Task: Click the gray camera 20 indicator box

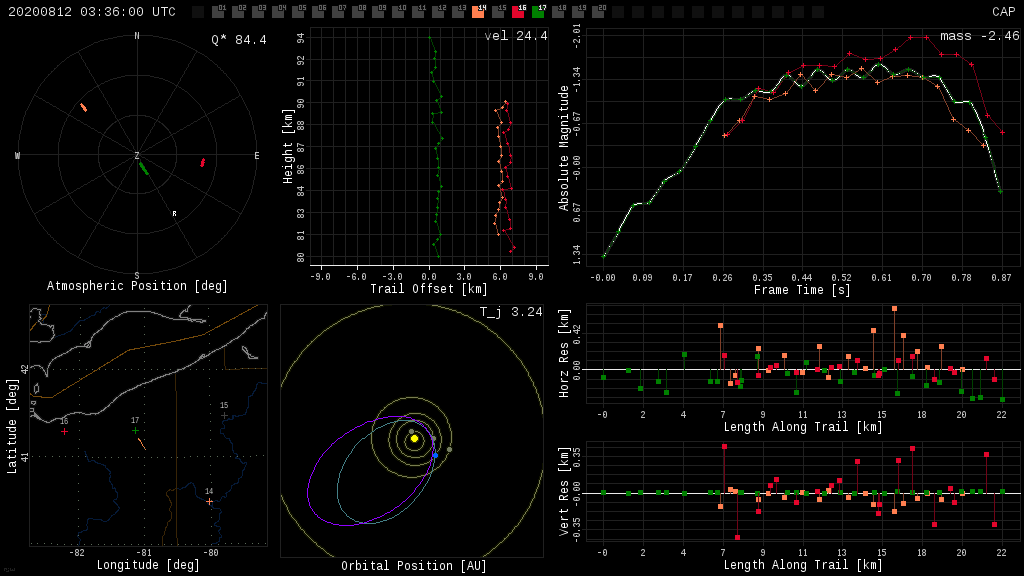Action: (598, 13)
